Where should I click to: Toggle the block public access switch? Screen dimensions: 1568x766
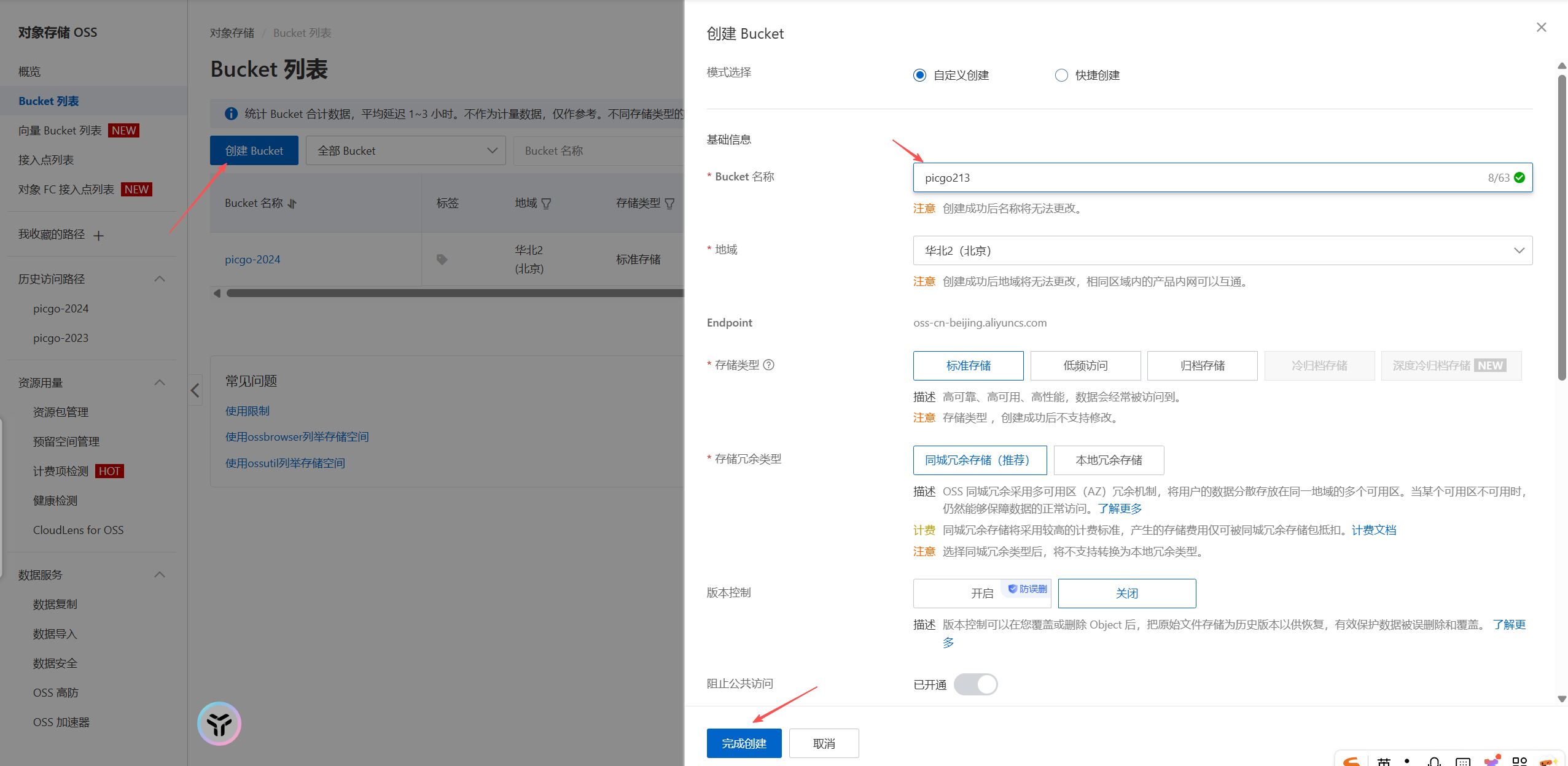tap(975, 684)
